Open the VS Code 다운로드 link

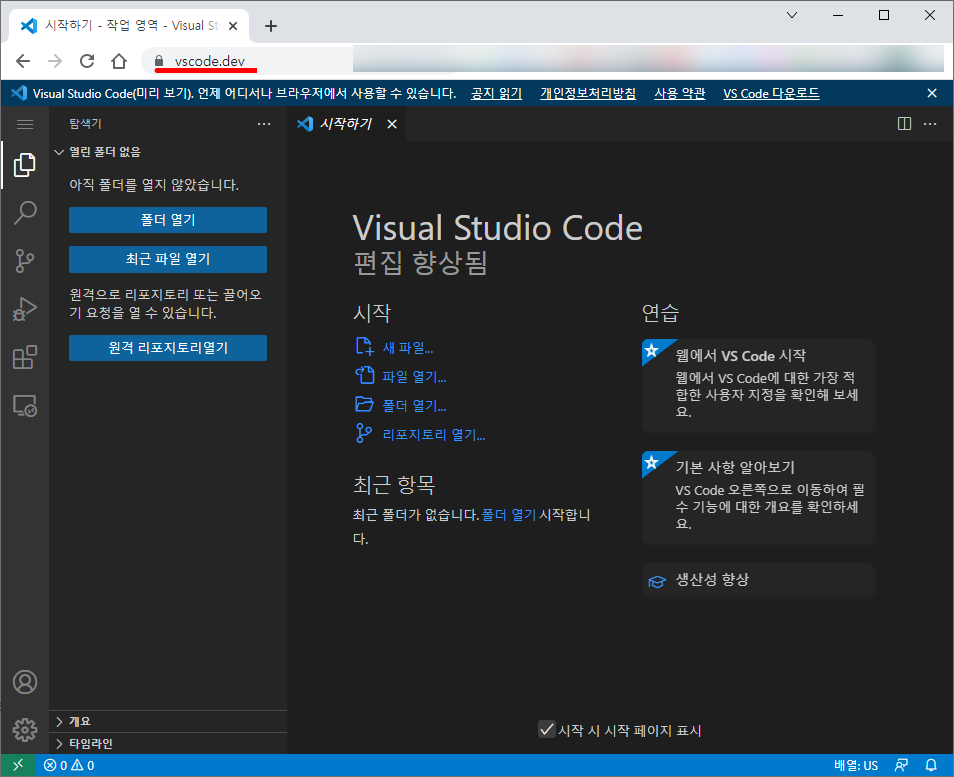click(771, 93)
